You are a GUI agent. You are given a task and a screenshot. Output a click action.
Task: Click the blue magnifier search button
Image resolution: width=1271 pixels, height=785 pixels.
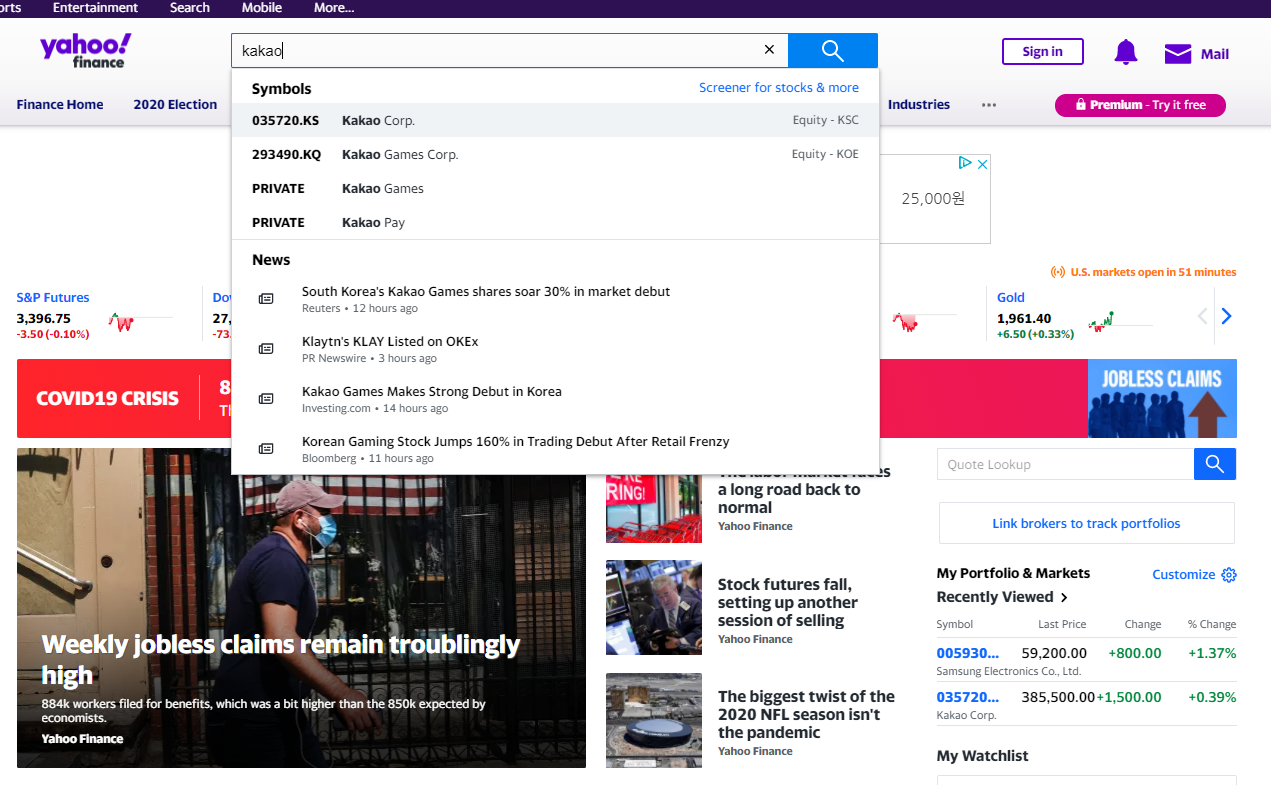pos(833,51)
